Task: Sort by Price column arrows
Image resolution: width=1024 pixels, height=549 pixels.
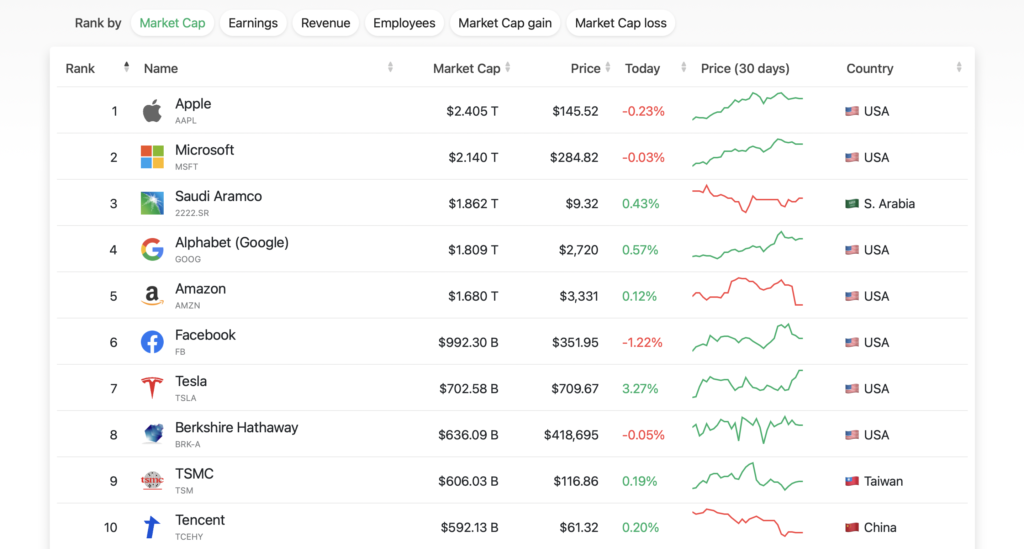Action: (607, 67)
